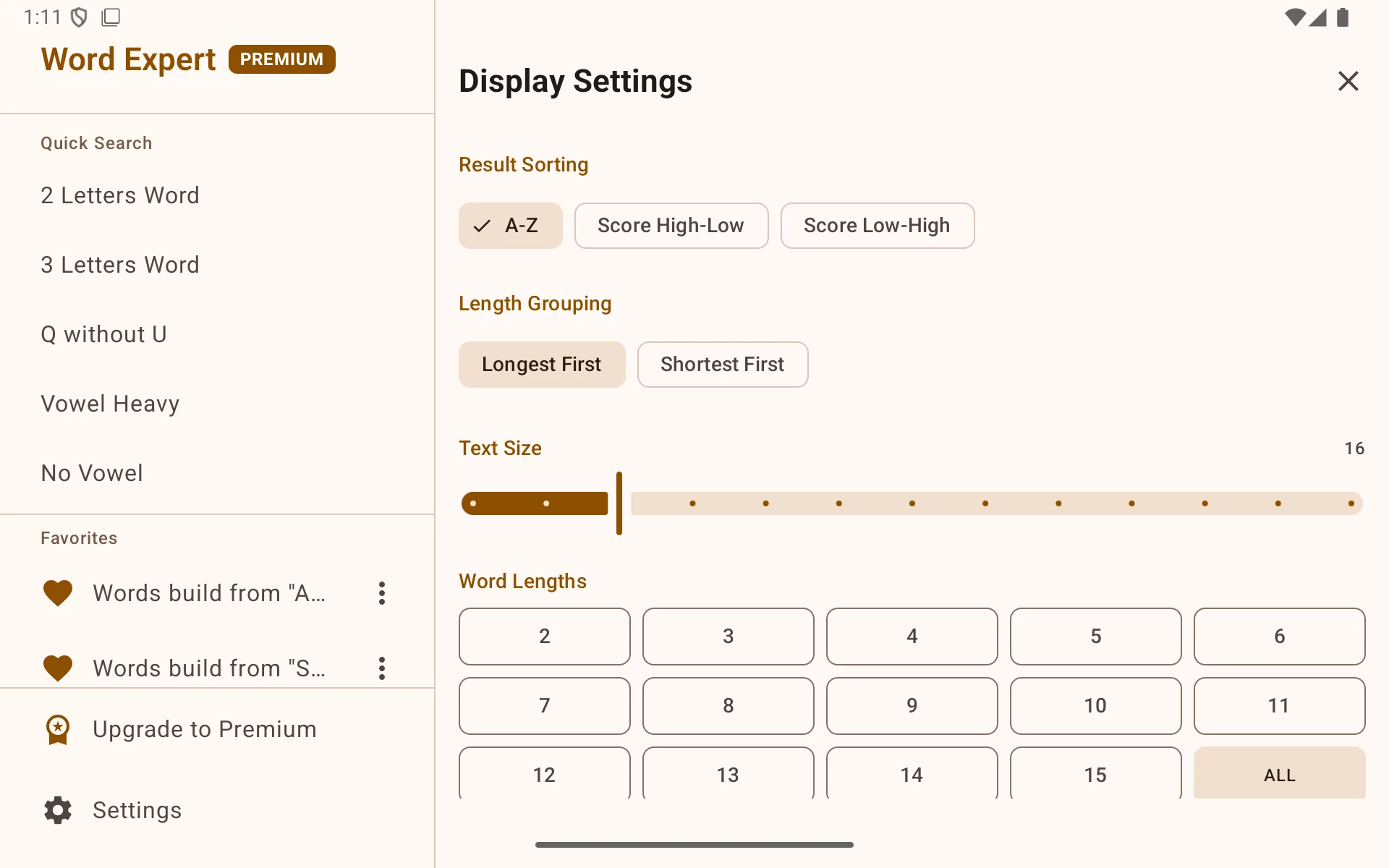The image size is (1389, 868).
Task: Click heart icon of 'Words build from "A' favorite
Action: [58, 593]
